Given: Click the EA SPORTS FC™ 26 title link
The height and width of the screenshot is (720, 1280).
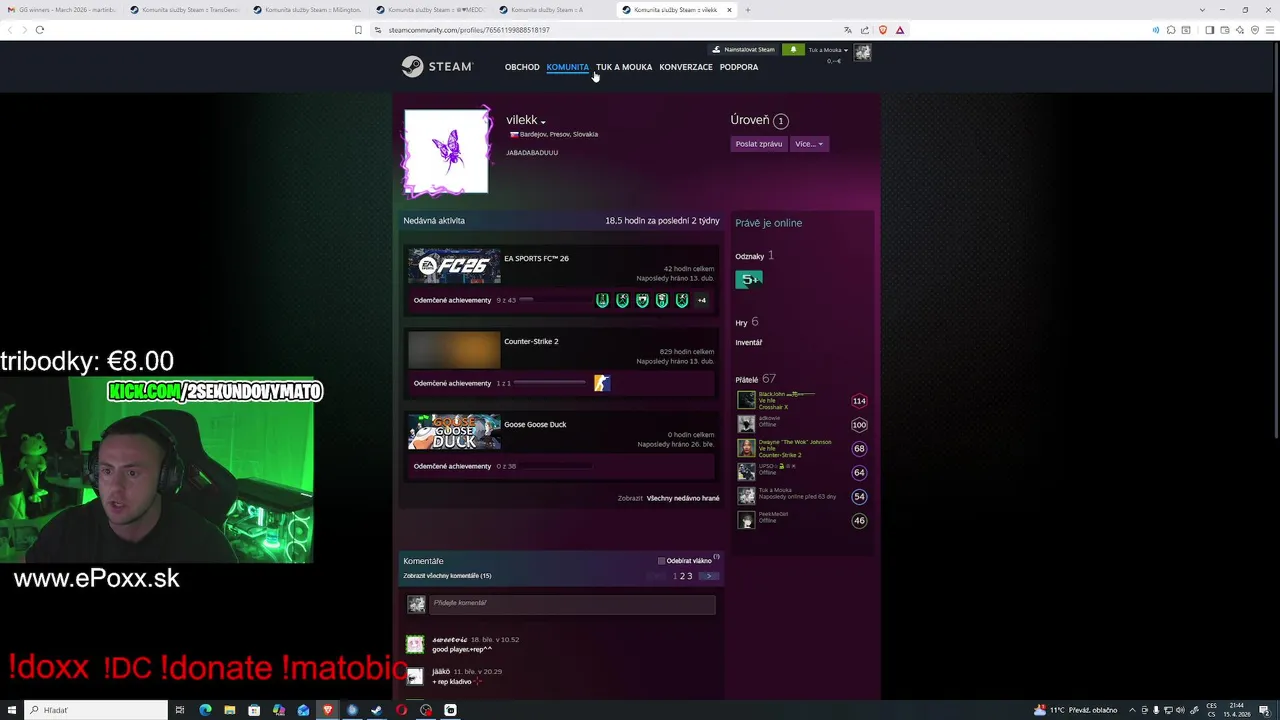Looking at the screenshot, I should click(536, 258).
